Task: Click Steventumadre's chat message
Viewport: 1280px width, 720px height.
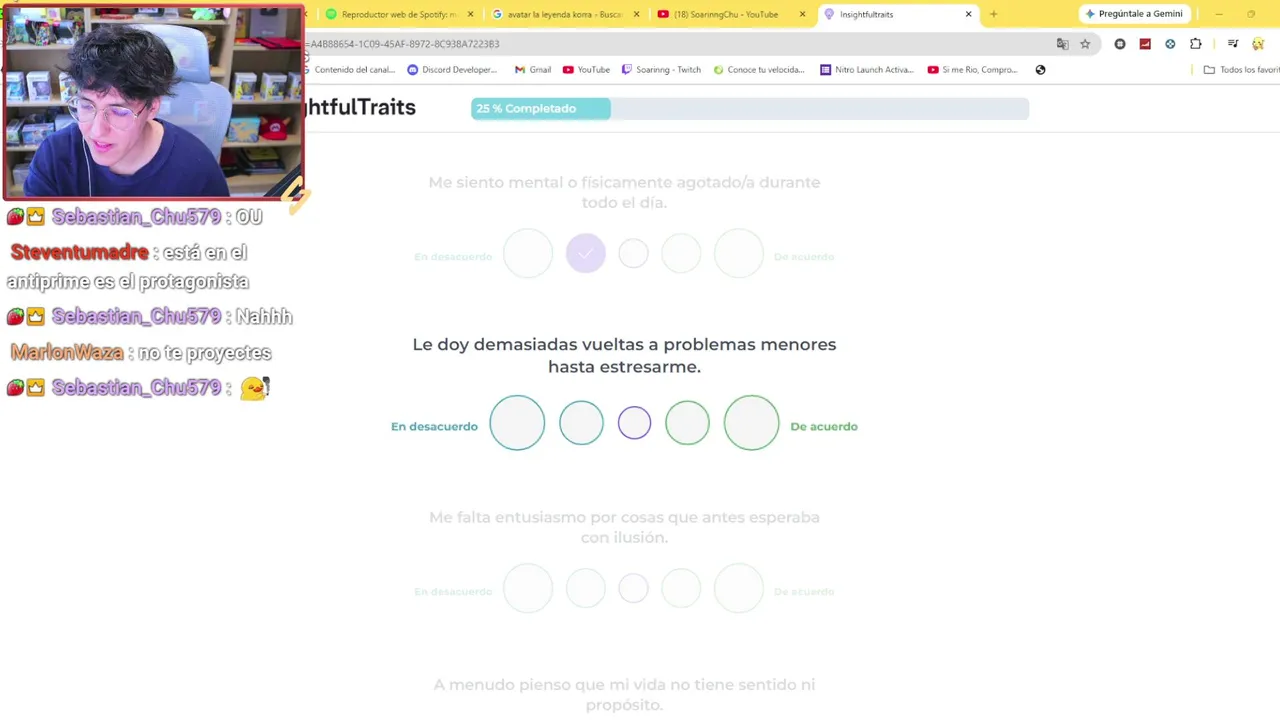Action: pyautogui.click(x=130, y=267)
